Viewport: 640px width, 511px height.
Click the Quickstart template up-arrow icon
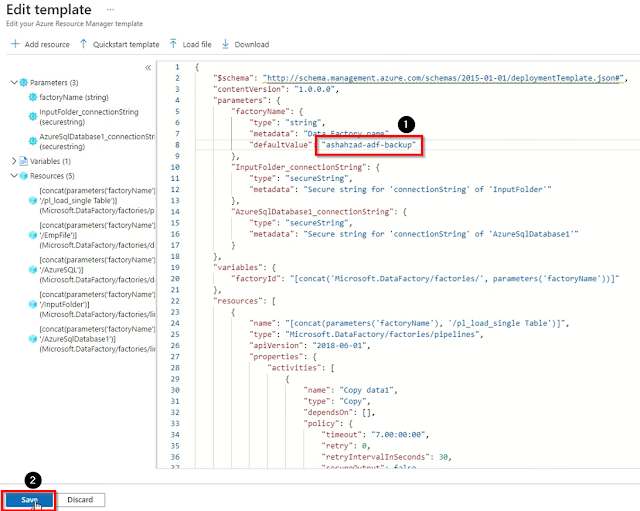pos(83,44)
